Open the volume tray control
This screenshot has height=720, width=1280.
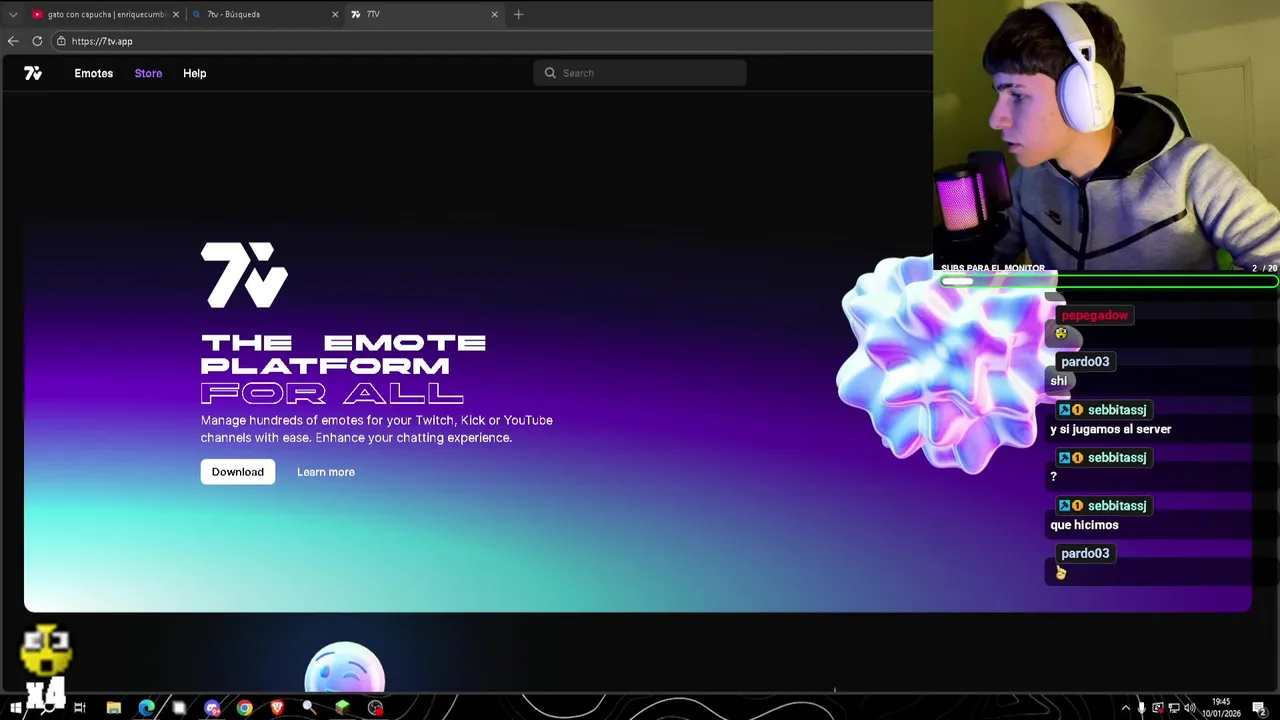1190,708
